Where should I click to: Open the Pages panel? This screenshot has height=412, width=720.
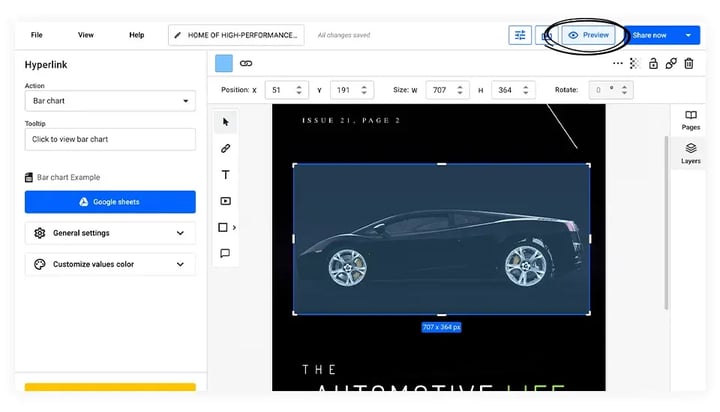click(691, 120)
